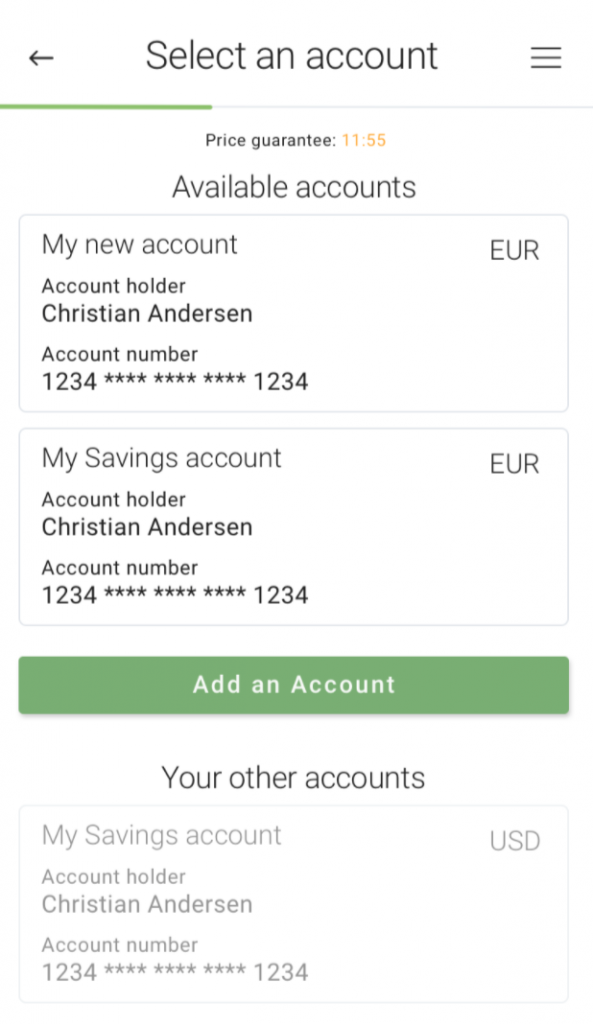Viewport: 593px width, 1024px height.
Task: Click account number in USD Savings account
Action: click(175, 972)
